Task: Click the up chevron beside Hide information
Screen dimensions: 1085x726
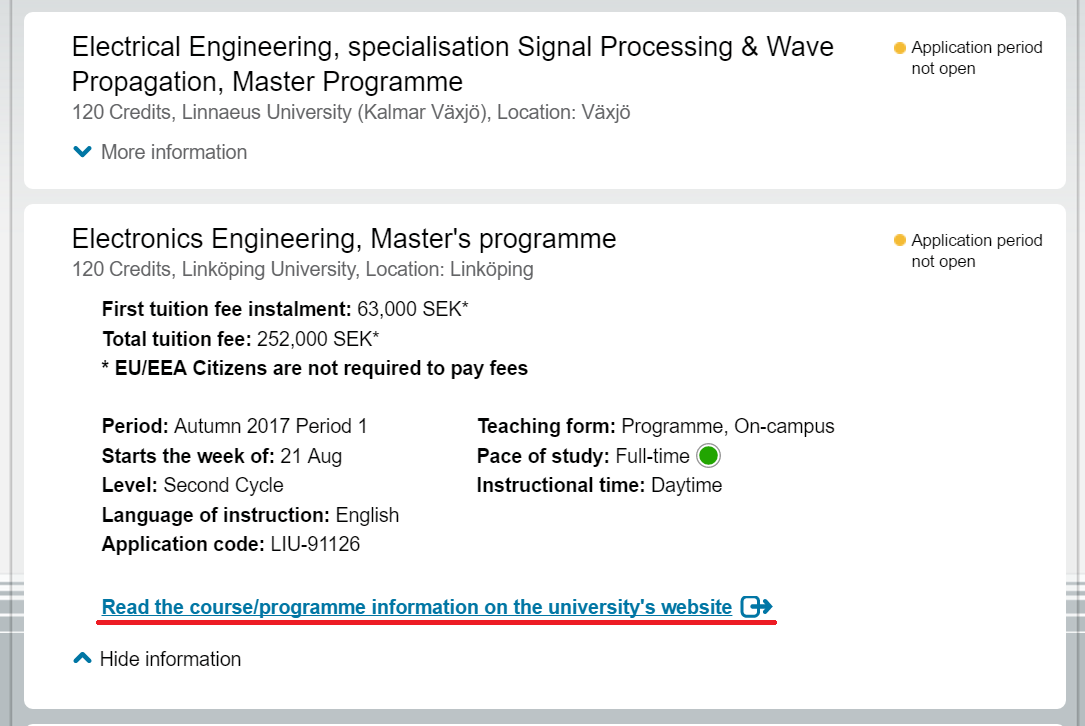Action: [x=83, y=659]
